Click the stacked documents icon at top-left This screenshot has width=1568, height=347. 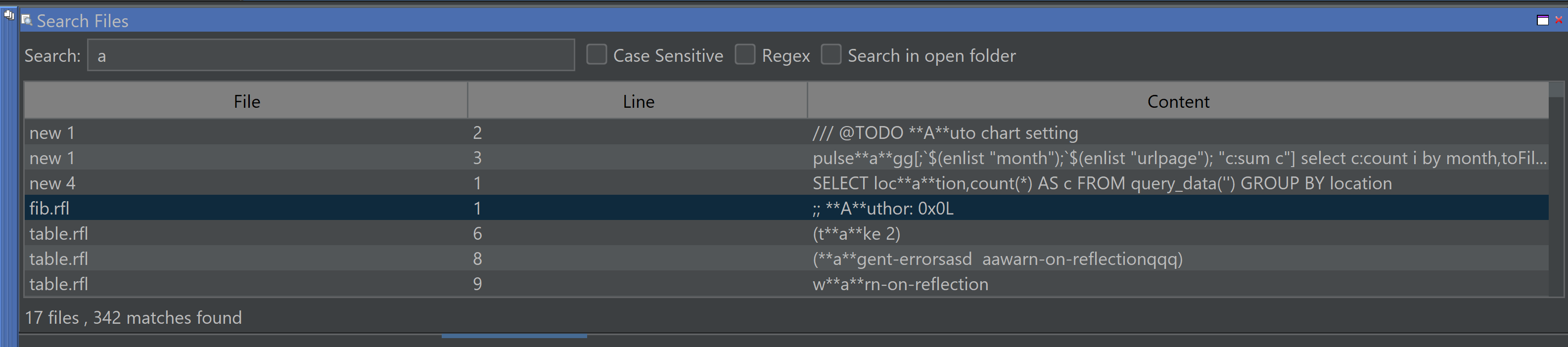pos(8,15)
